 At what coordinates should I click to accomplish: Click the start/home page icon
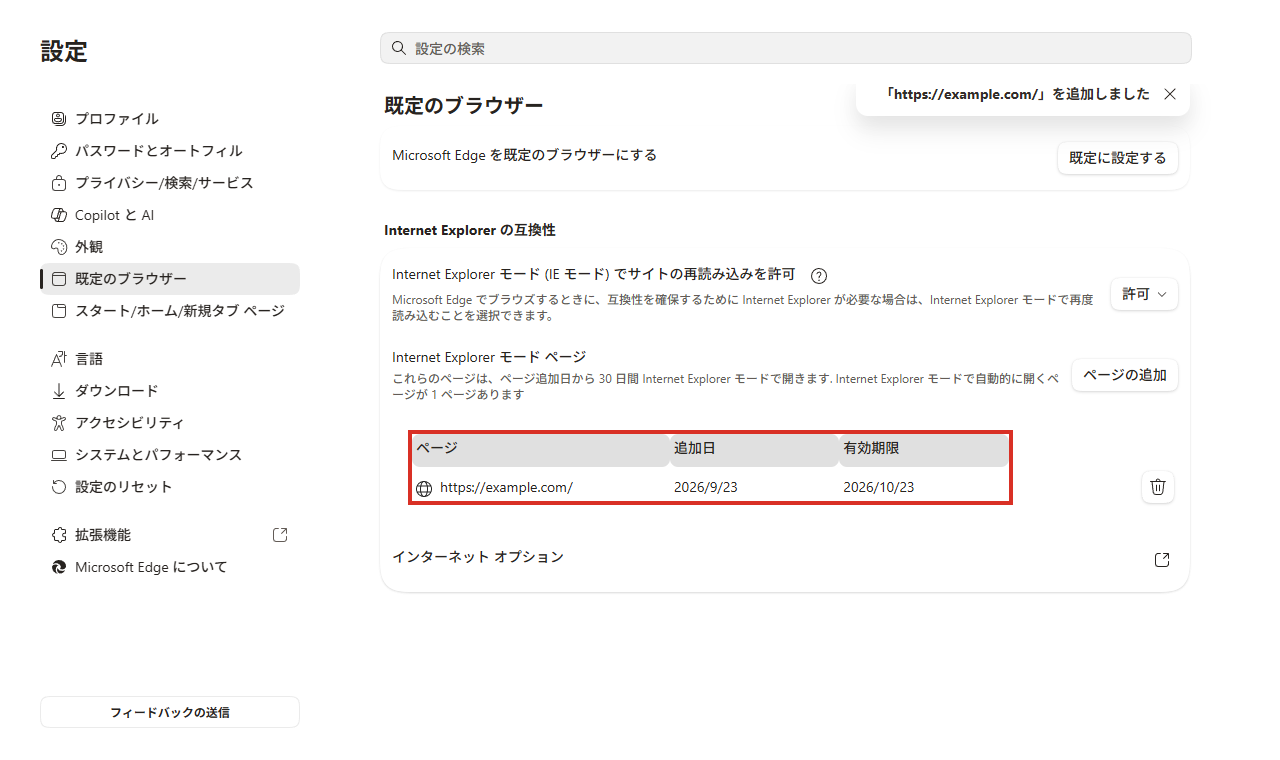pyautogui.click(x=58, y=311)
